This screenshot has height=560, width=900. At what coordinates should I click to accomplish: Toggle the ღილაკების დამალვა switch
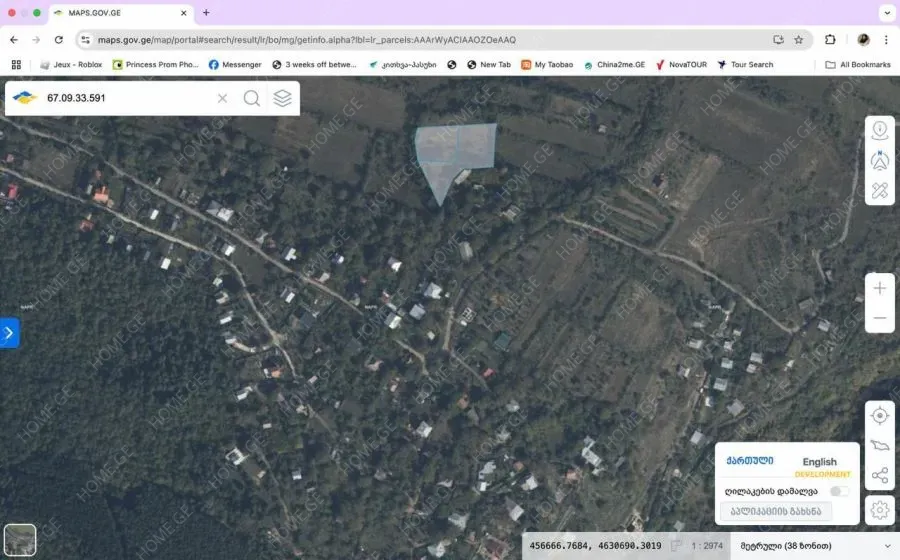click(x=839, y=491)
